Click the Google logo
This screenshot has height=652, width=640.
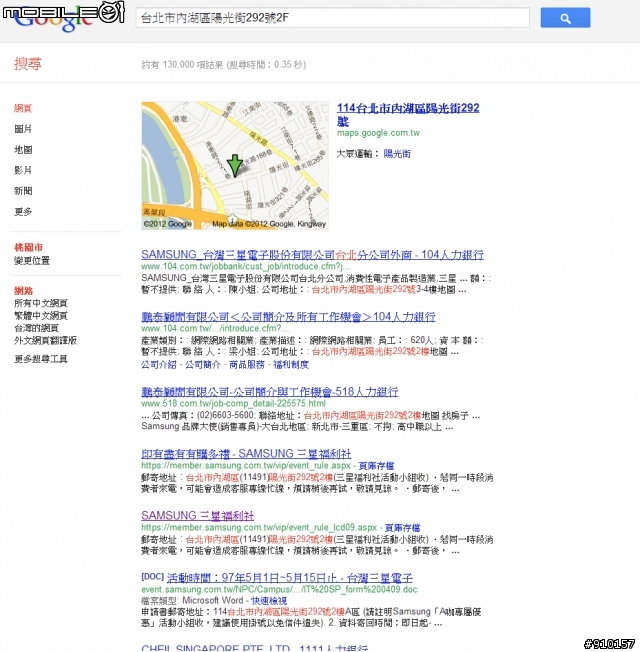coord(54,21)
